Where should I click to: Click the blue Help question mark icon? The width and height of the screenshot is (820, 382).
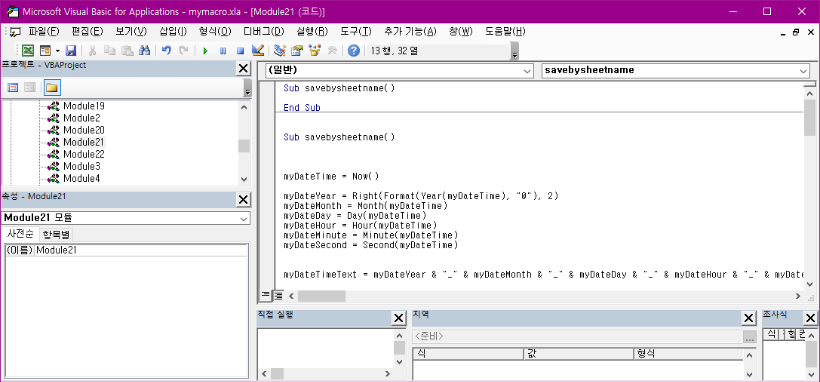point(354,51)
